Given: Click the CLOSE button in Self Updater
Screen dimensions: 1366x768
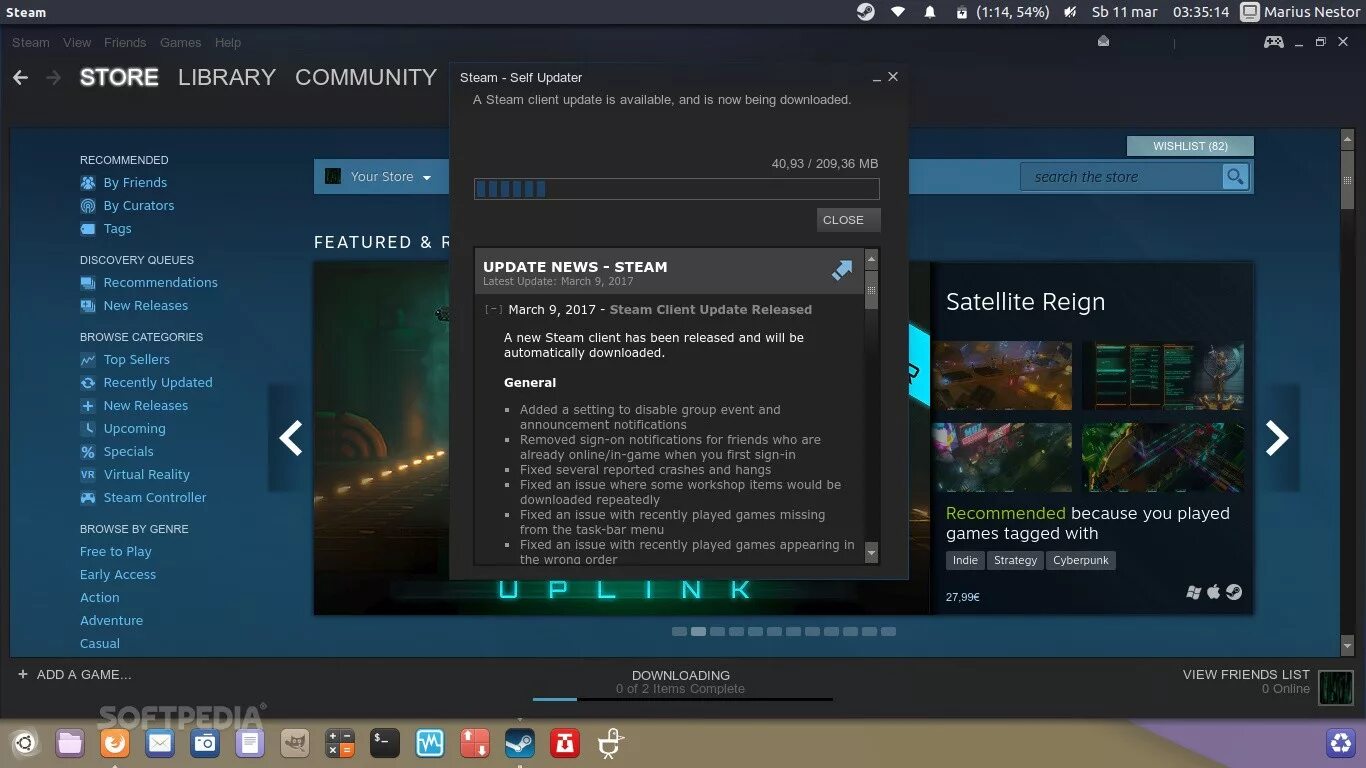Looking at the screenshot, I should pos(848,220).
